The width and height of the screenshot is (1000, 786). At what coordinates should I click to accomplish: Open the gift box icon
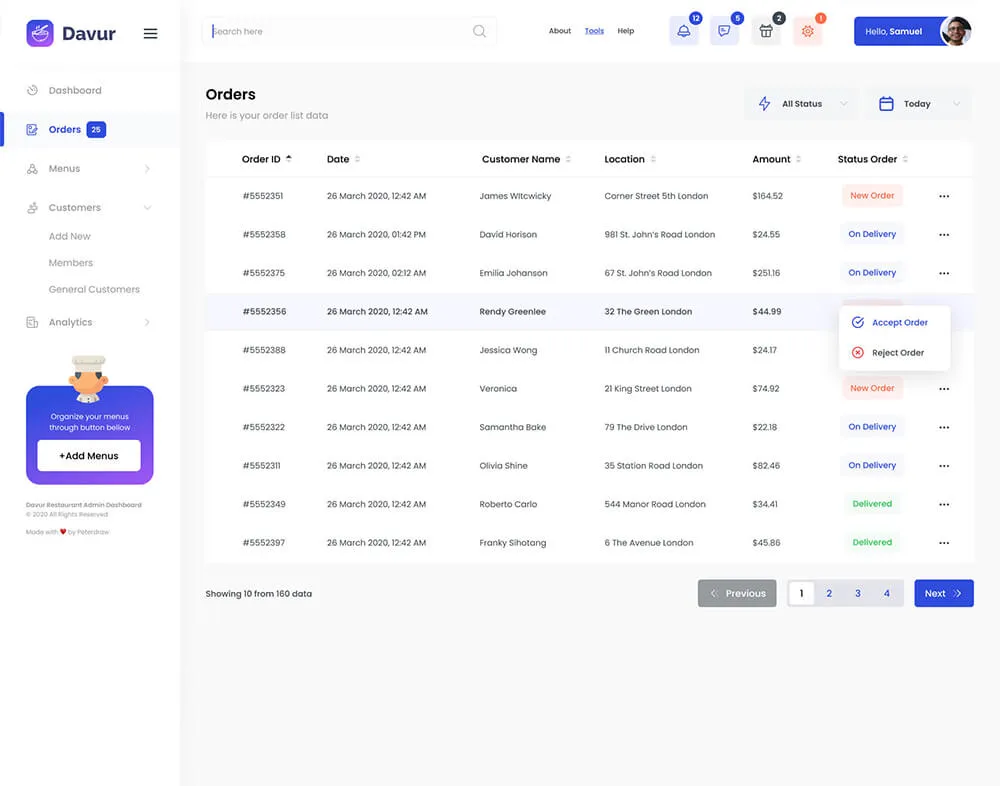click(x=766, y=31)
